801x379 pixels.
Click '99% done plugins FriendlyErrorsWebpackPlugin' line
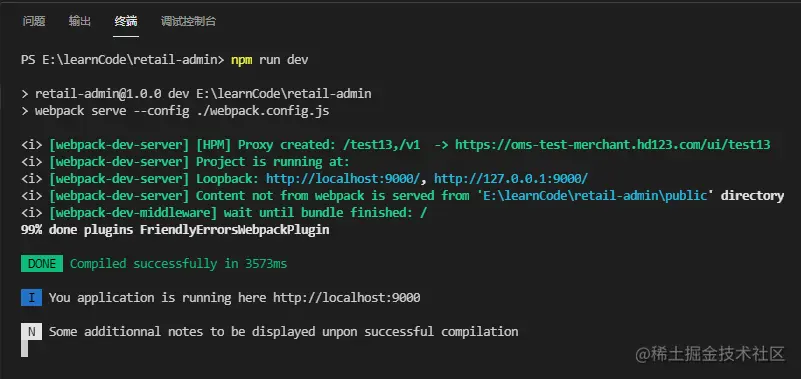175,230
